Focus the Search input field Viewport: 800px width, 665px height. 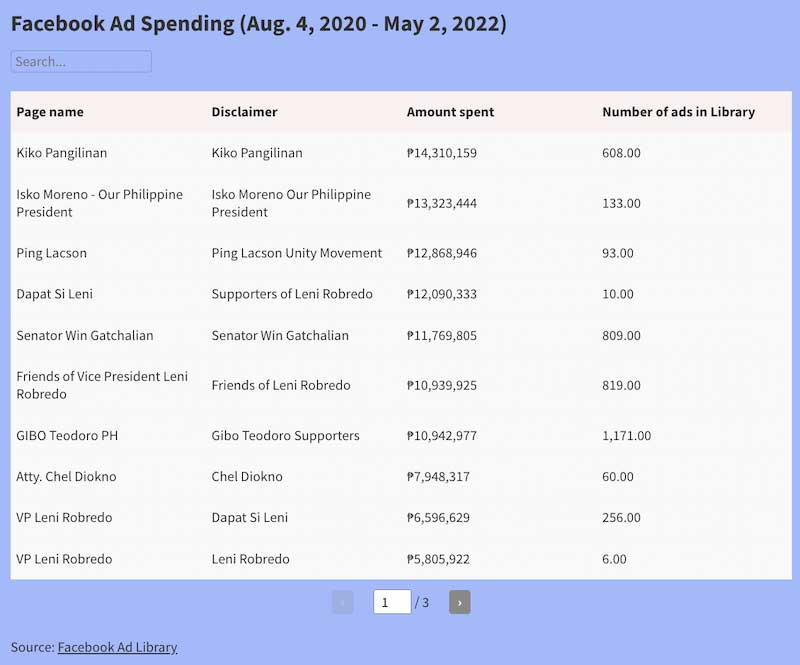[81, 61]
